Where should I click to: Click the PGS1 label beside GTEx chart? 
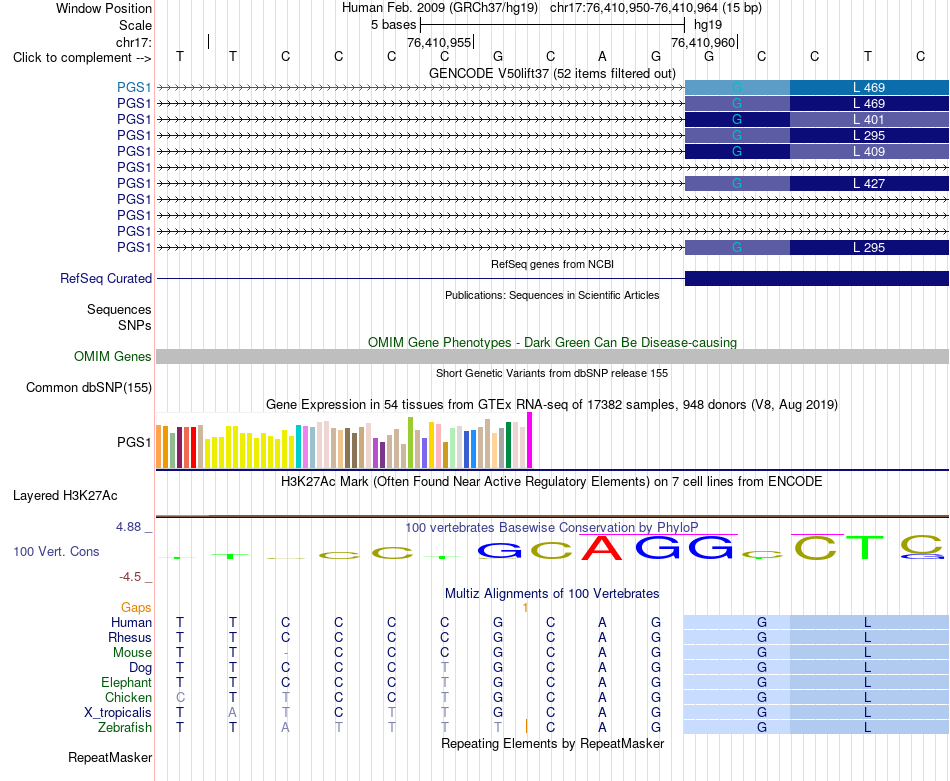click(134, 442)
